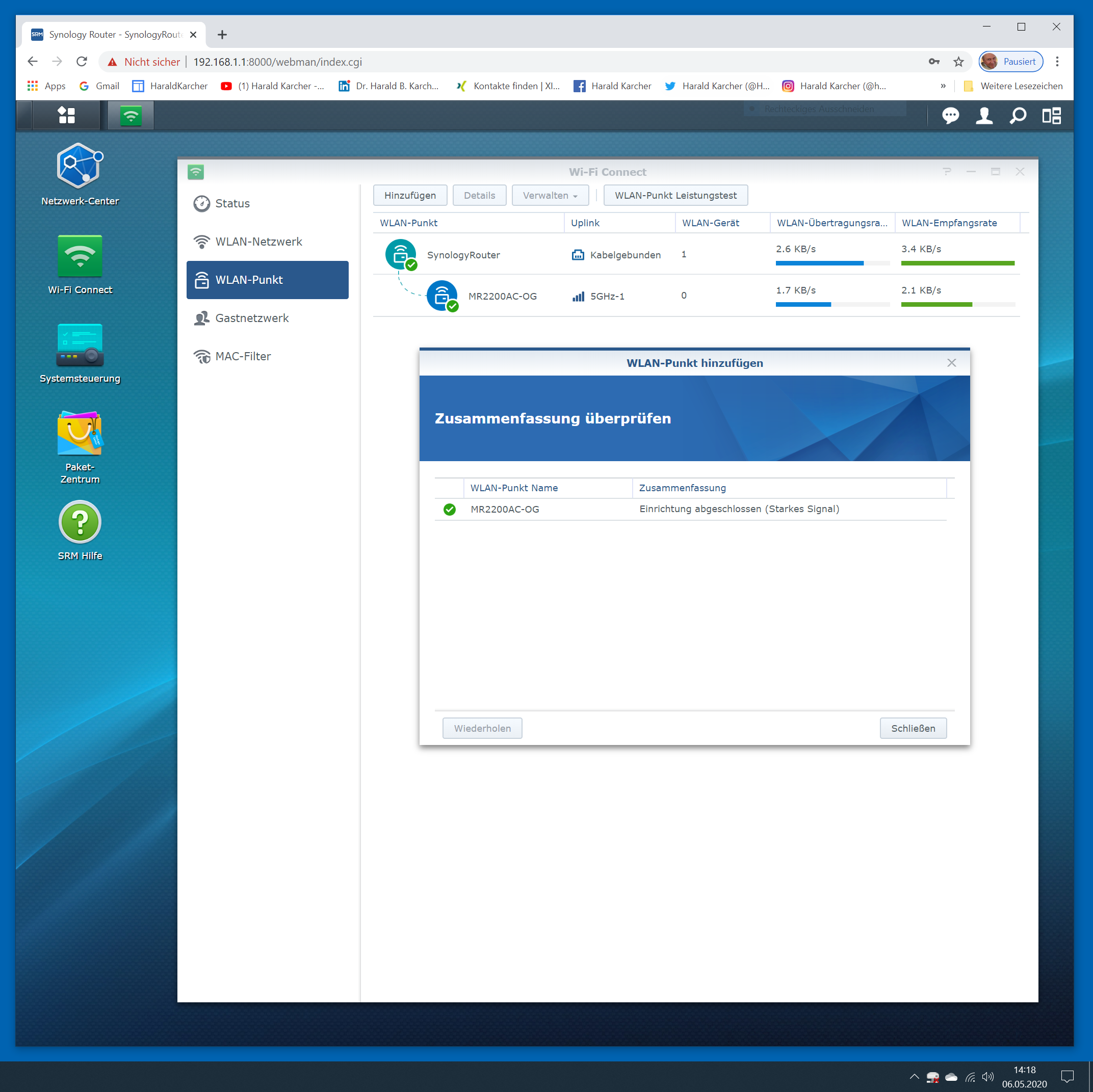Image resolution: width=1093 pixels, height=1092 pixels.
Task: Open notifications via the speech bubble icon
Action: [x=950, y=116]
